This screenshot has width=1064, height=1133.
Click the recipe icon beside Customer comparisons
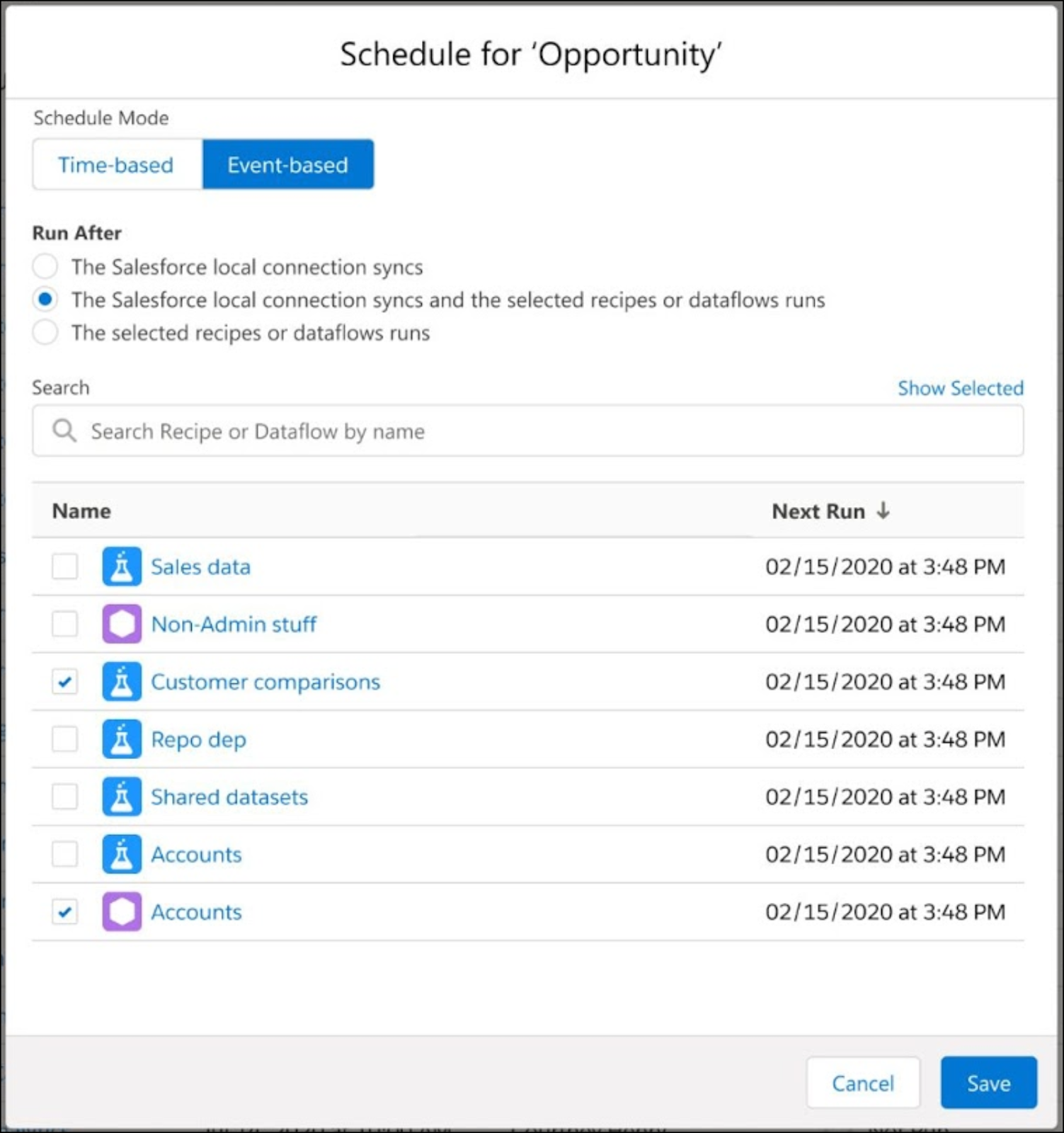pyautogui.click(x=121, y=682)
